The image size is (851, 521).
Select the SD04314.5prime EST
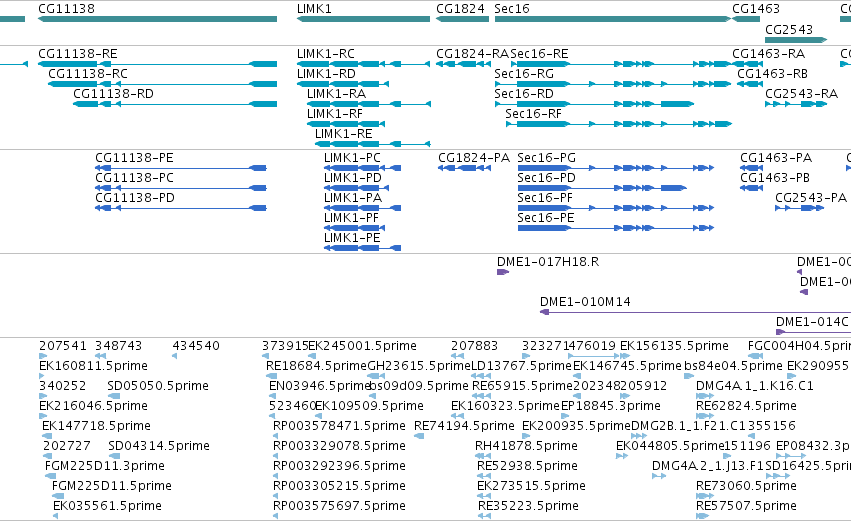[159, 447]
